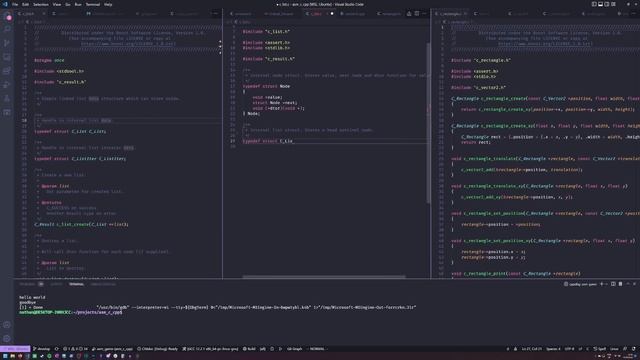Click new terminal plus icon
The width and height of the screenshot is (640, 360).
(602, 284)
